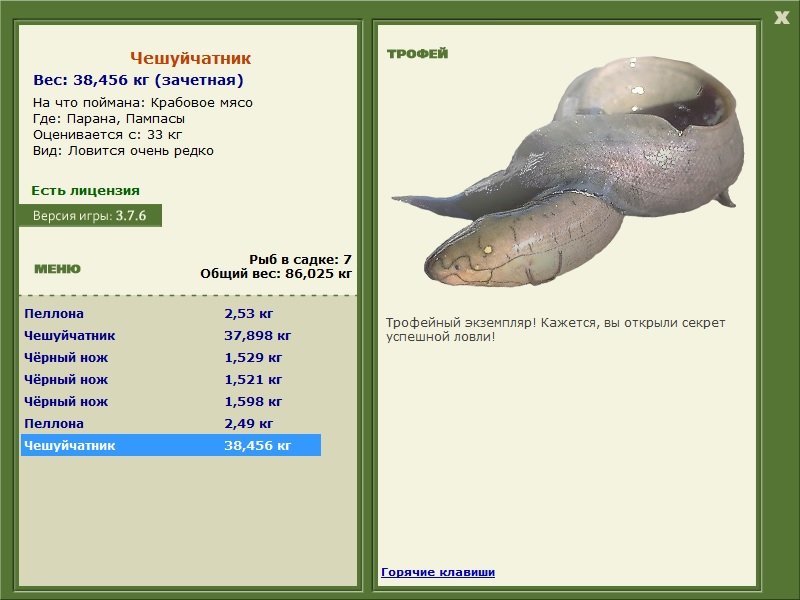Click the Вес: 38,456 кг weight line
This screenshot has width=800, height=600.
[138, 80]
